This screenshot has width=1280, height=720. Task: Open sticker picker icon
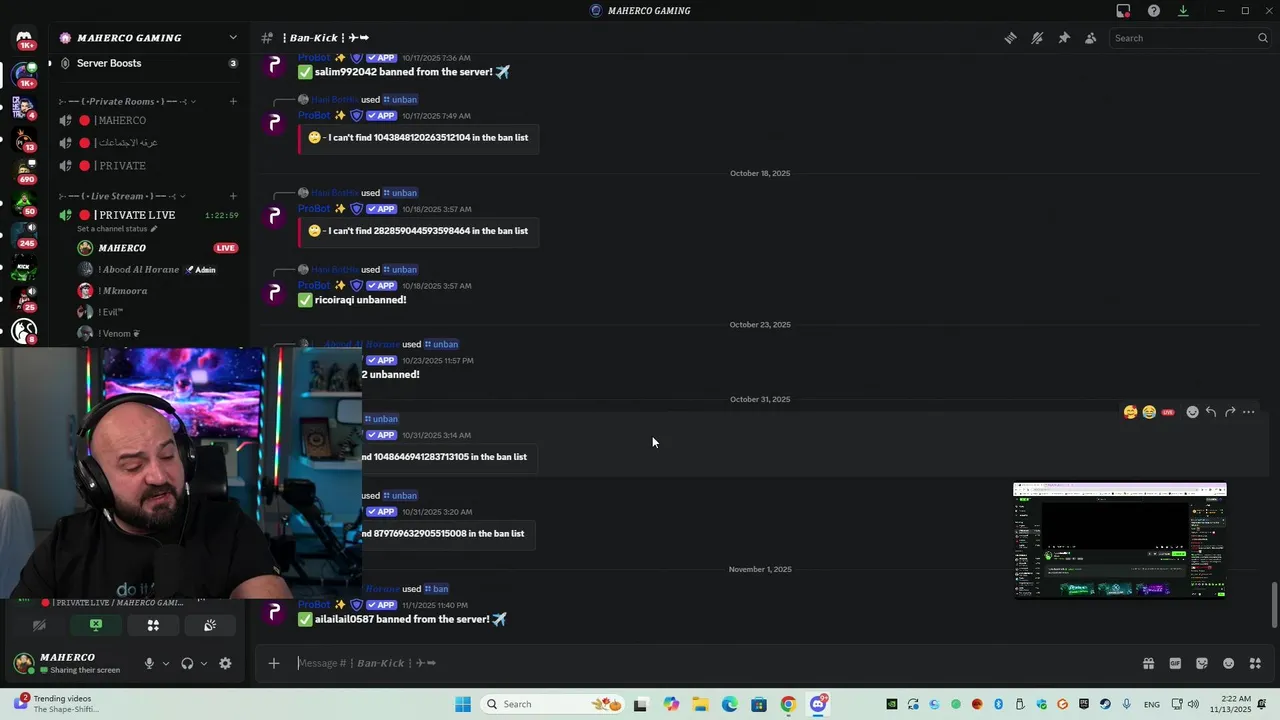pos(1202,663)
